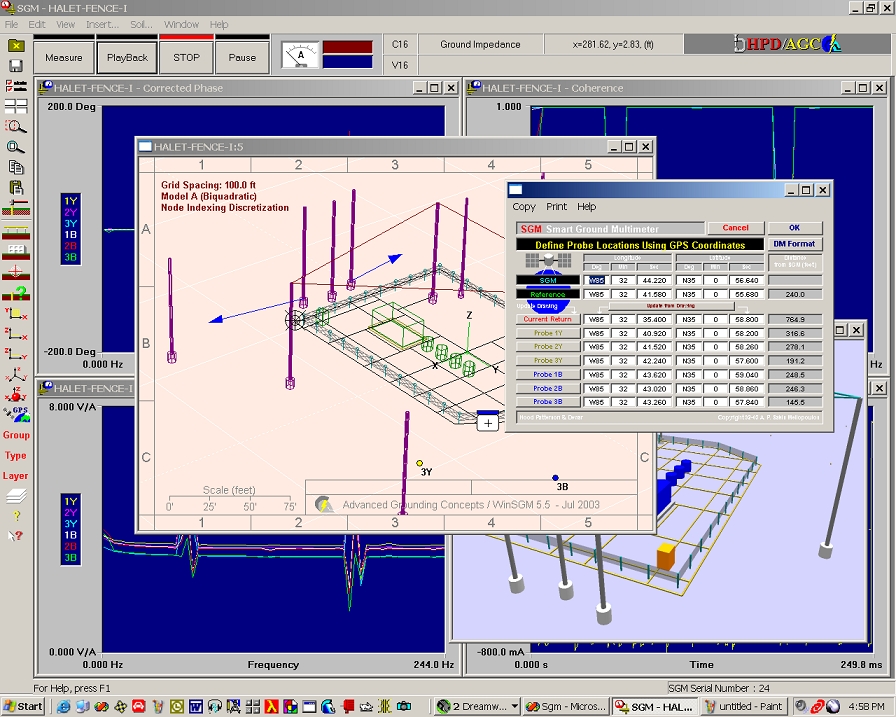896x717 pixels.
Task: Click the PlayBack button
Action: coord(127,58)
